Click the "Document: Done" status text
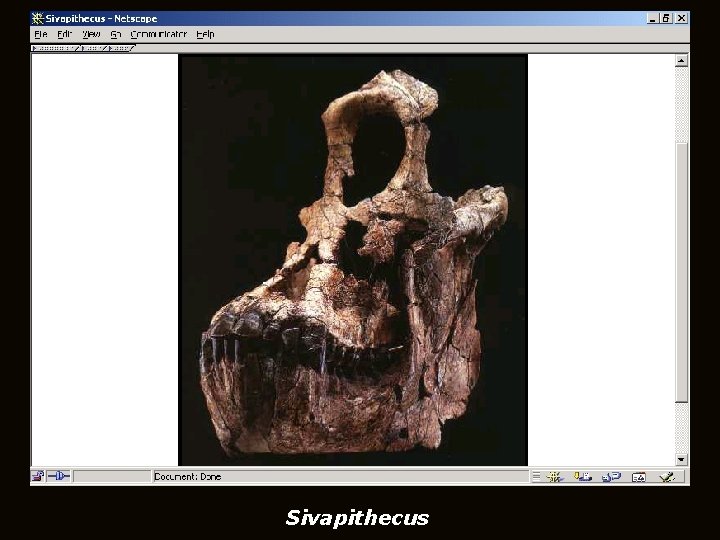Viewport: 720px width, 540px height. [x=187, y=477]
